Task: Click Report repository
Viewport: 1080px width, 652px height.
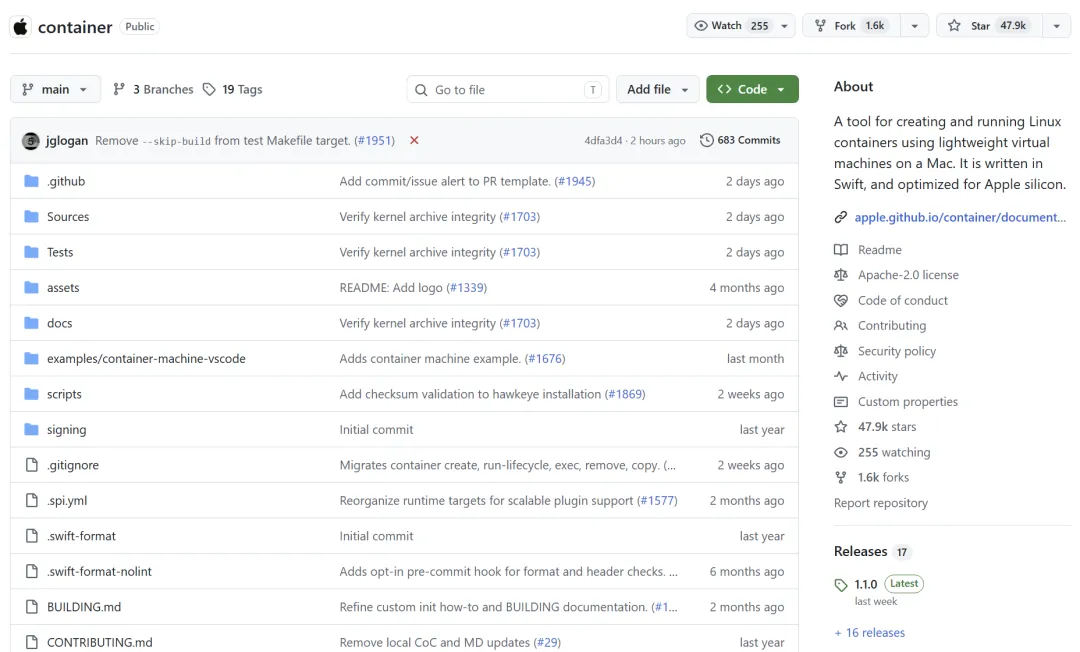Action: [x=881, y=503]
